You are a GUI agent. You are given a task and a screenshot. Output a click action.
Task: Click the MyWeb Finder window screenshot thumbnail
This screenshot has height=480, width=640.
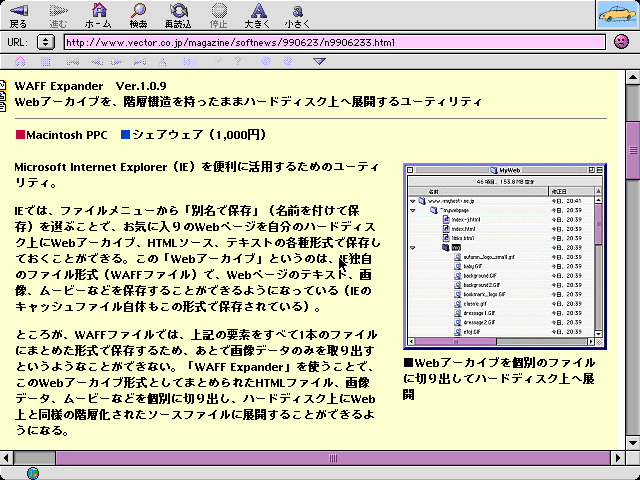tap(504, 256)
